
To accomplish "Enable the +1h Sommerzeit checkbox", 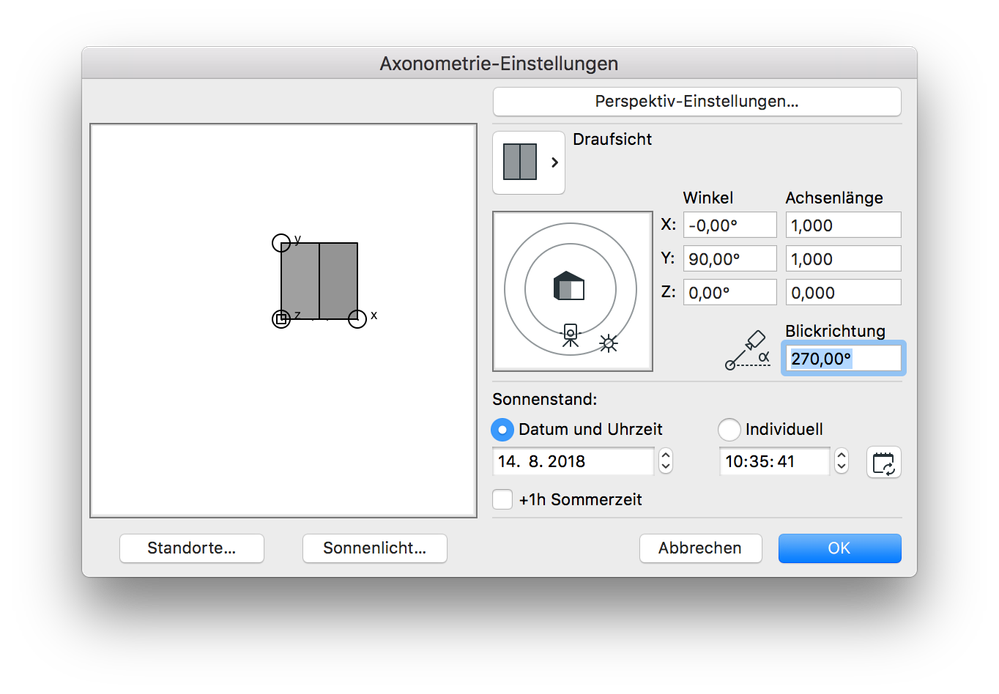I will coord(502,499).
